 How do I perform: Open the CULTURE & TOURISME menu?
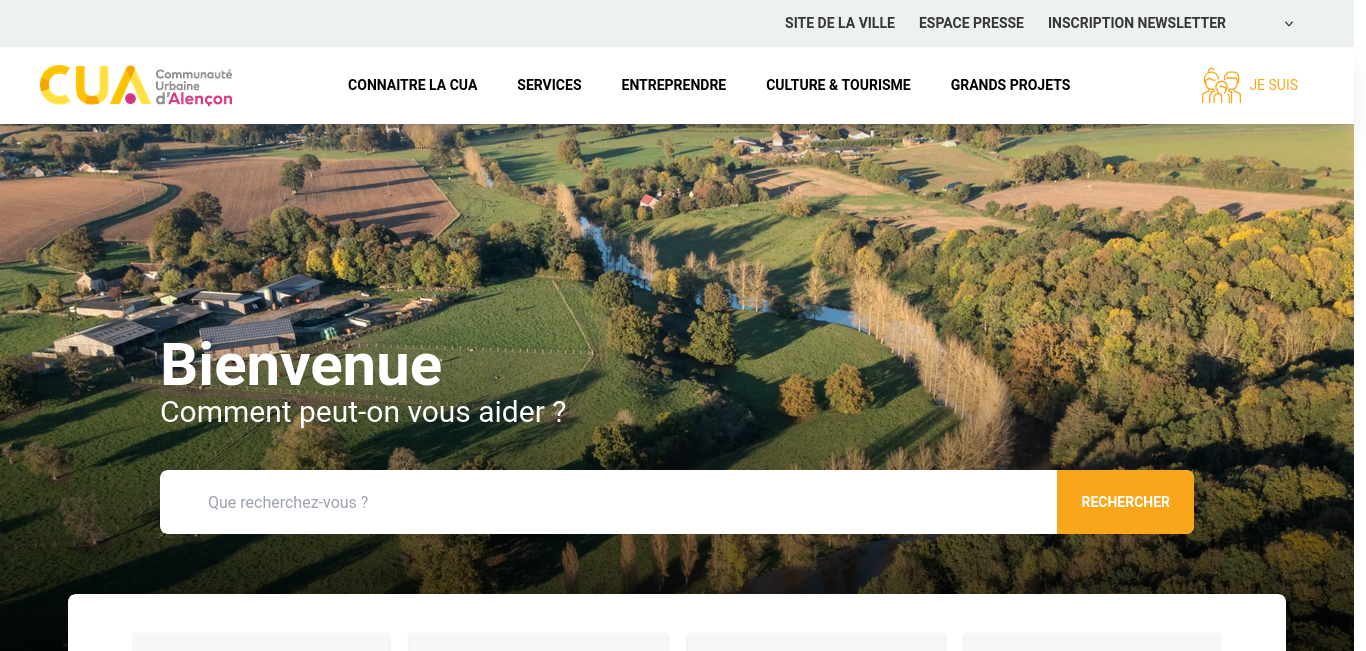838,85
